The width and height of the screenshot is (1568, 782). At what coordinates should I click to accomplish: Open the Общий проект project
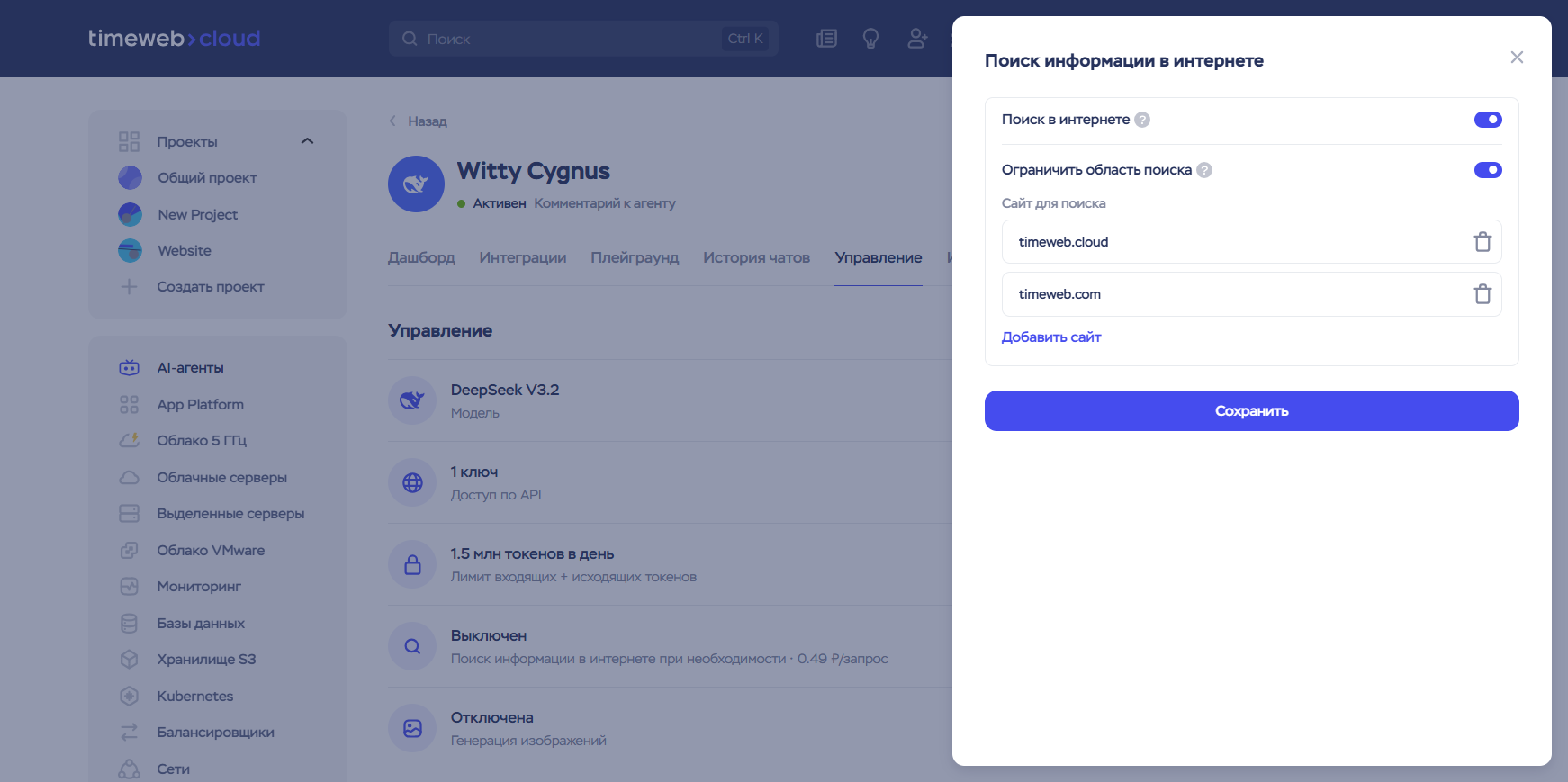(207, 178)
